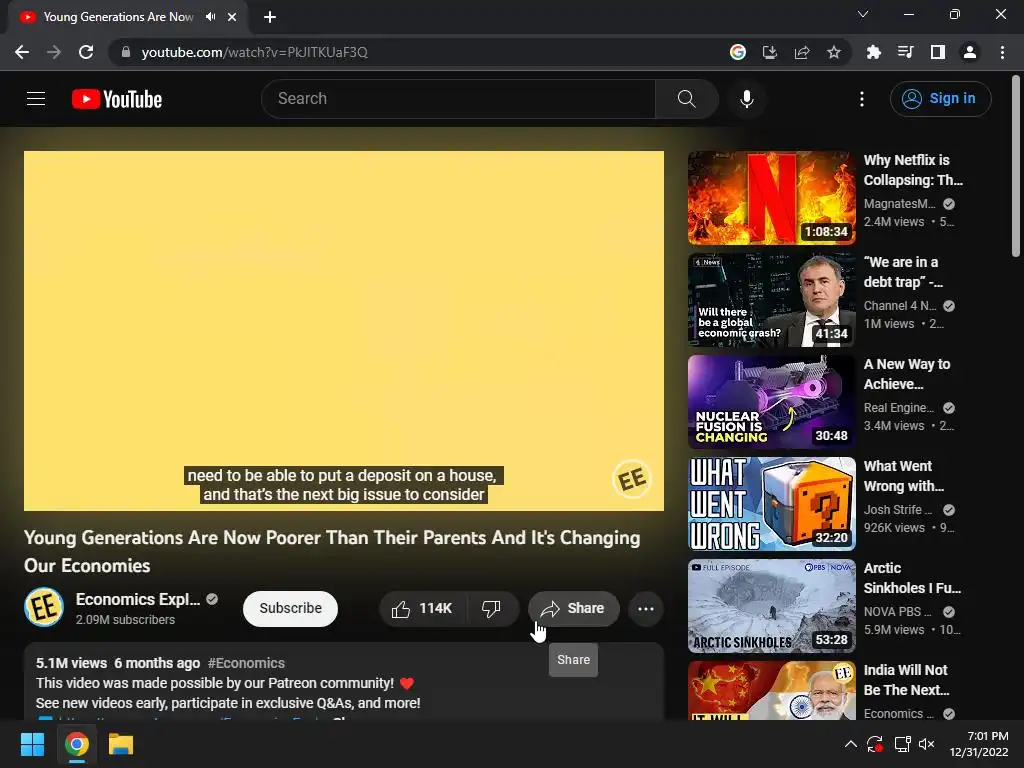Click Real Engine... channel name
Screen dimensions: 1024x768
(x=899, y=408)
